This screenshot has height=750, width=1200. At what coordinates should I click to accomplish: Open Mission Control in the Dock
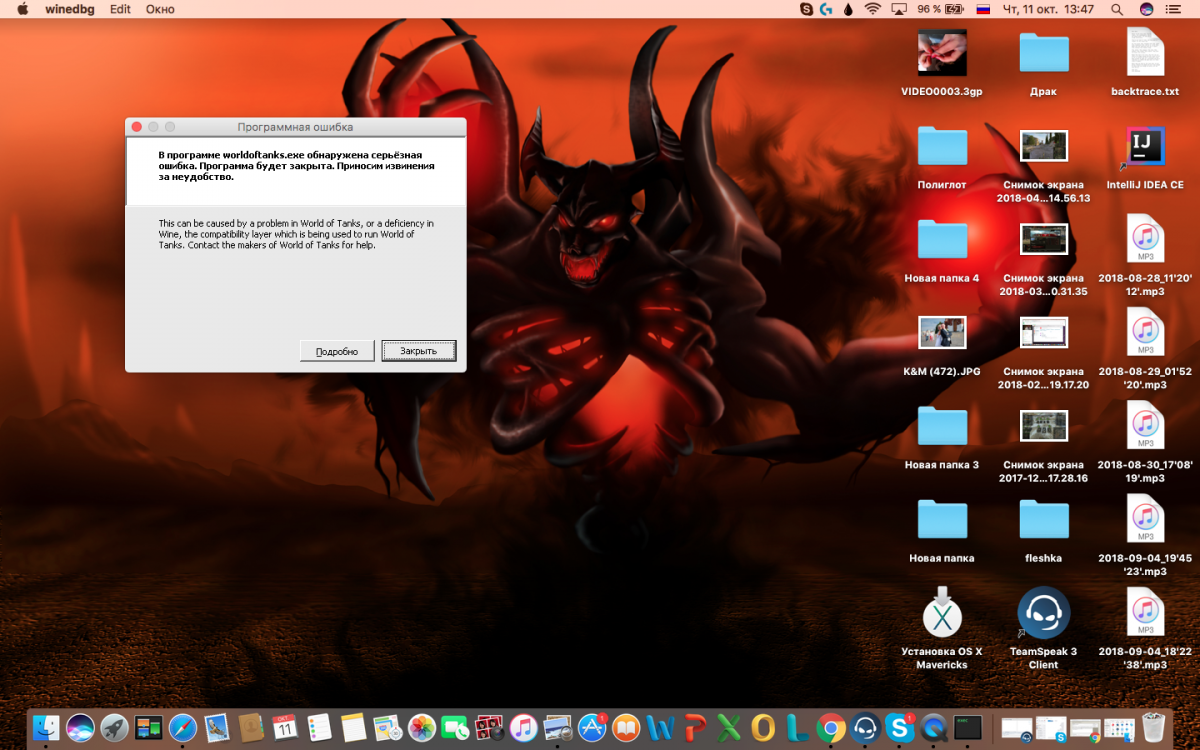(149, 727)
